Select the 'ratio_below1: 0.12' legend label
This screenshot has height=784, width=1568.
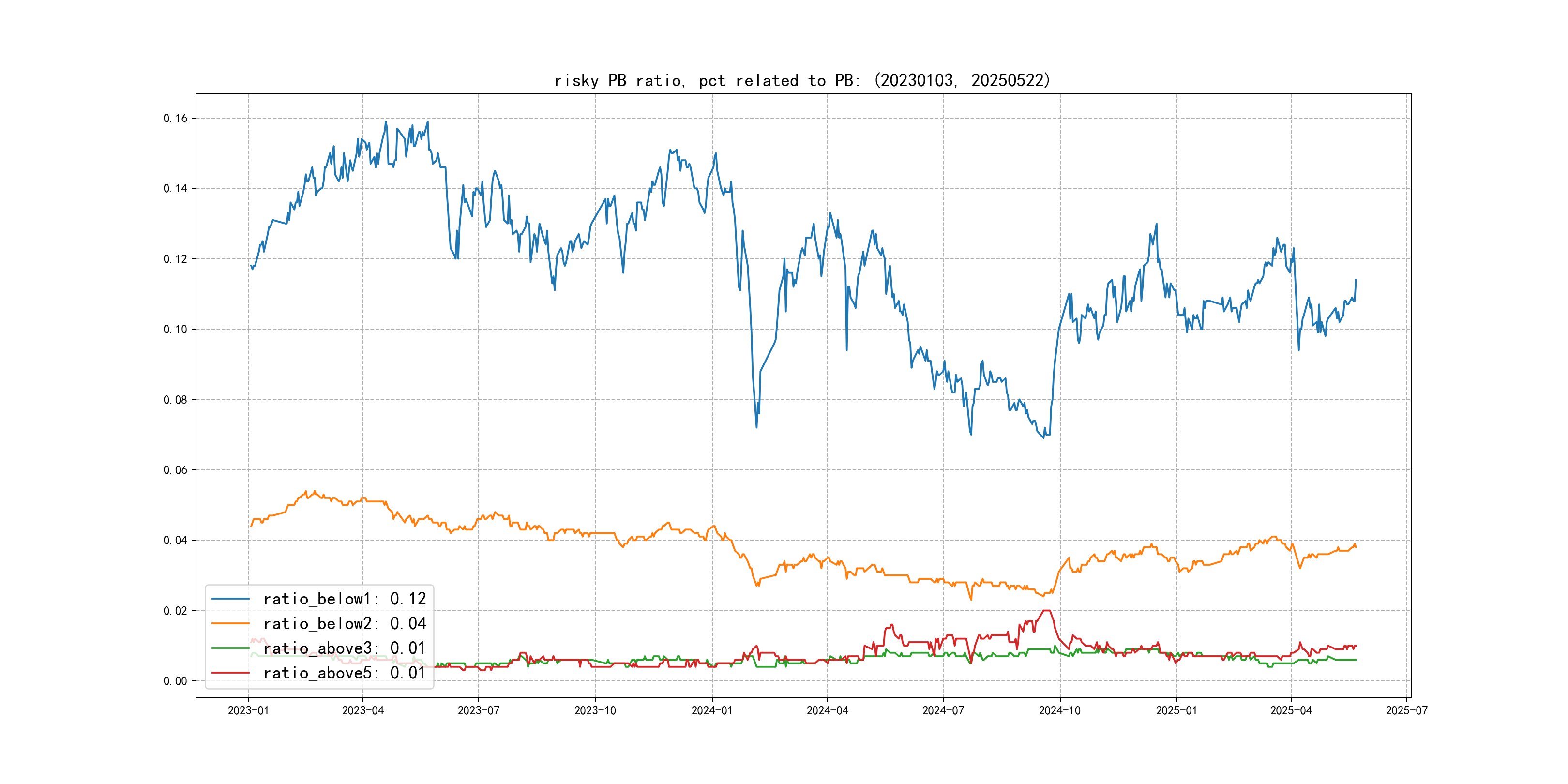[x=345, y=599]
